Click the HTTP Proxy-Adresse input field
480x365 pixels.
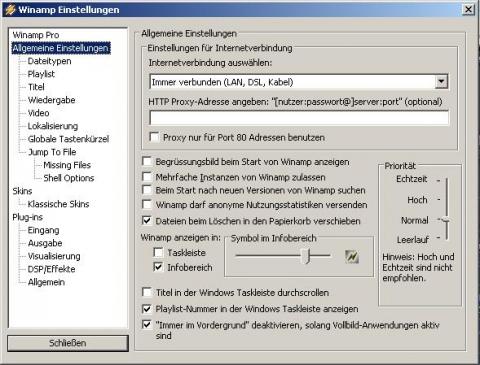[299, 118]
